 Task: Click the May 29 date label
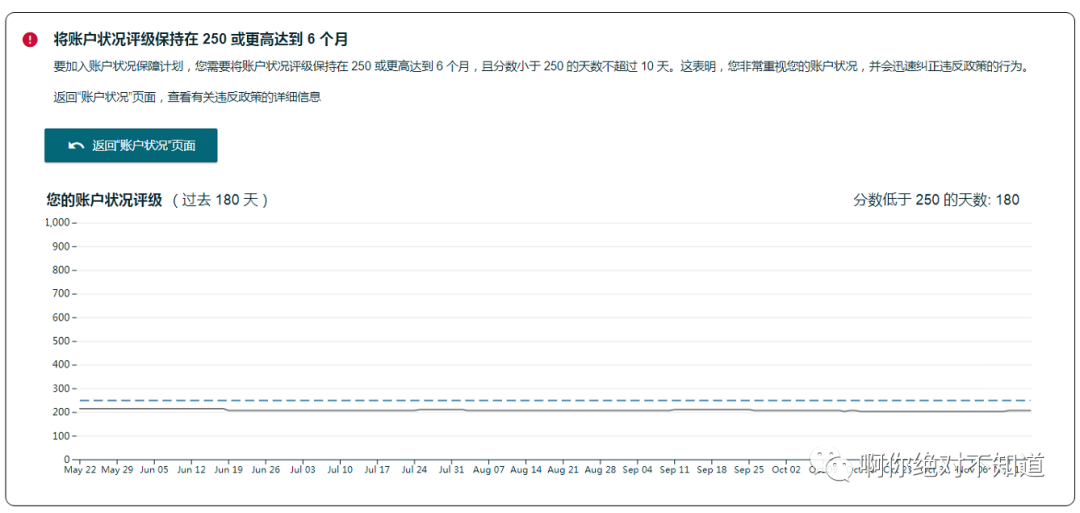click(116, 470)
